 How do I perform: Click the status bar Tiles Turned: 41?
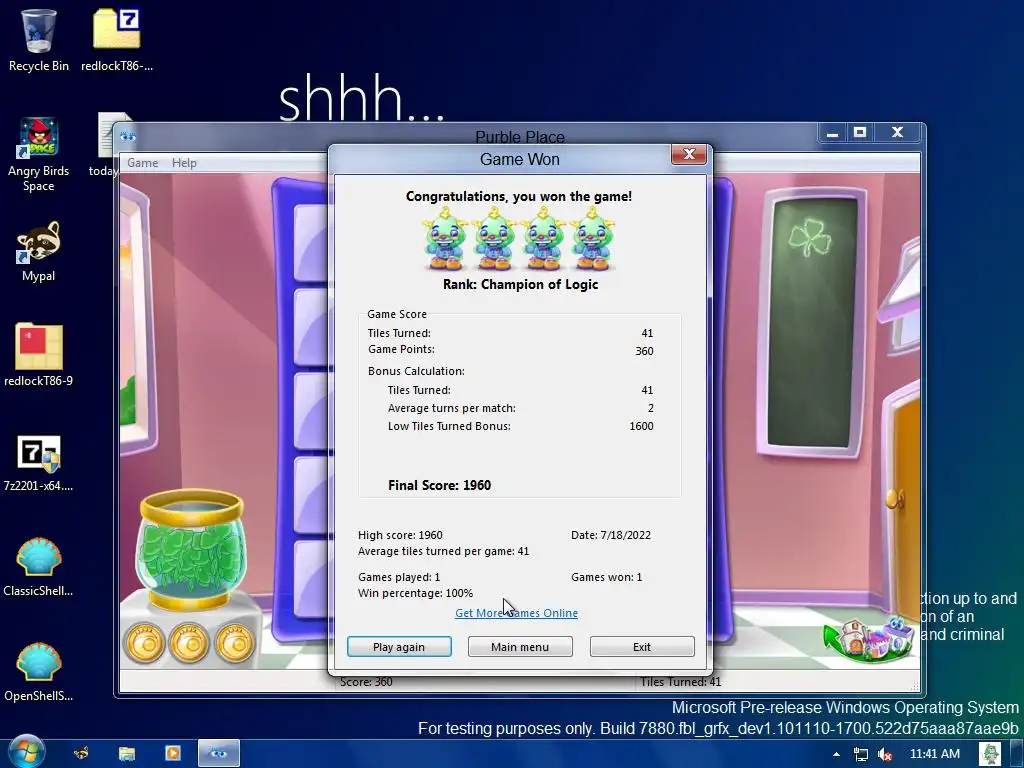680,682
